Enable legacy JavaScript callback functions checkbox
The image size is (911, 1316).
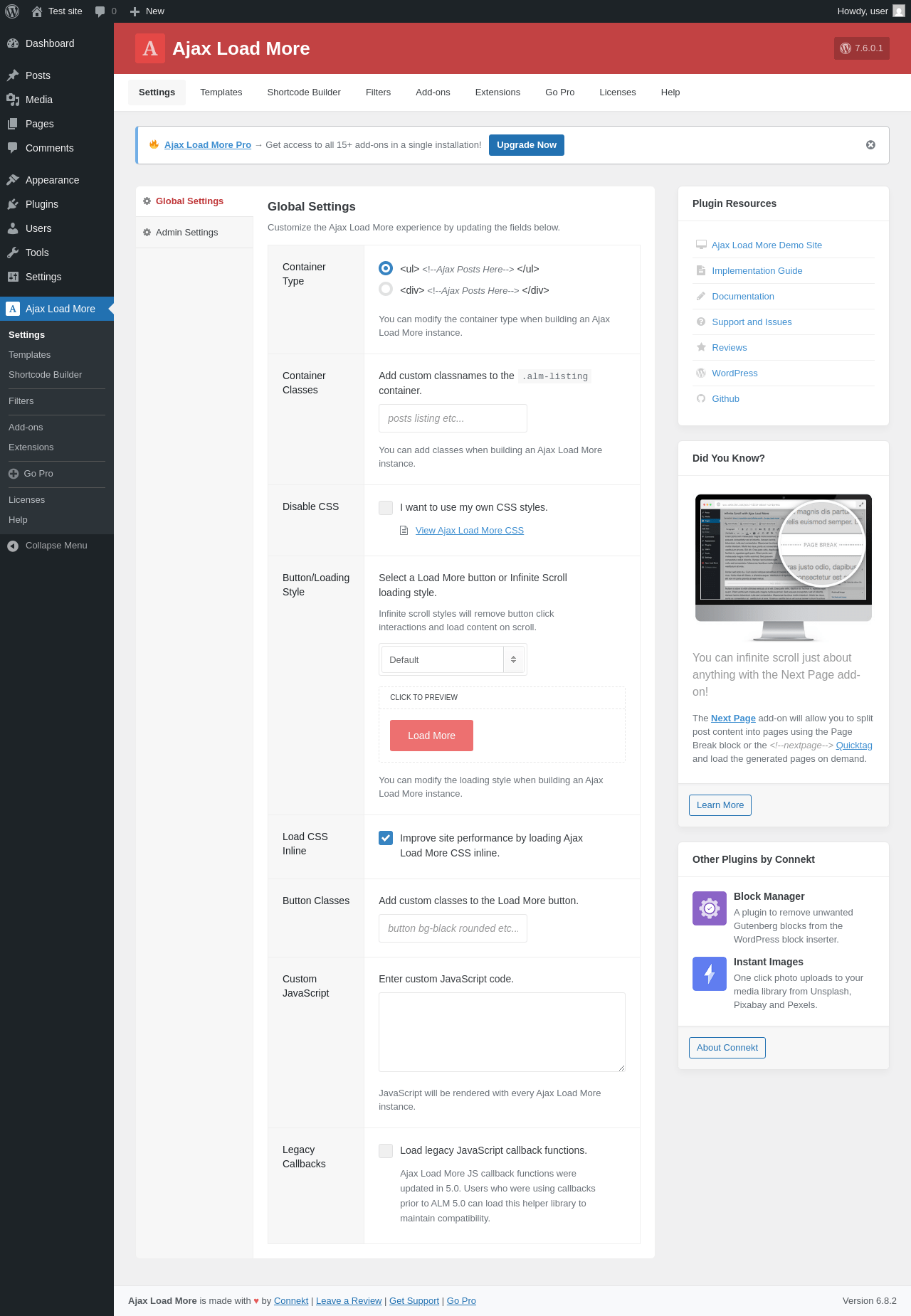pyautogui.click(x=386, y=1150)
